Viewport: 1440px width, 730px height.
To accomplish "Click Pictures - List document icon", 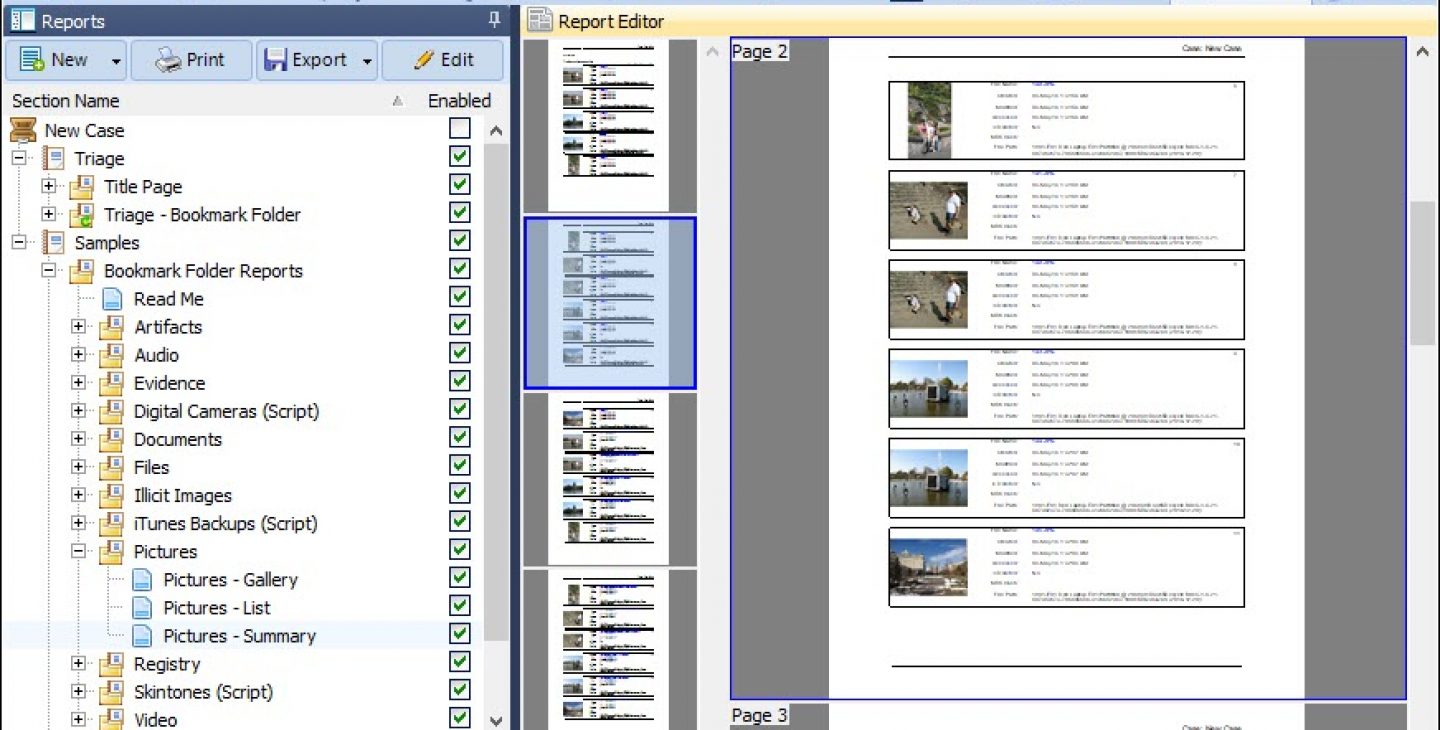I will tap(143, 607).
